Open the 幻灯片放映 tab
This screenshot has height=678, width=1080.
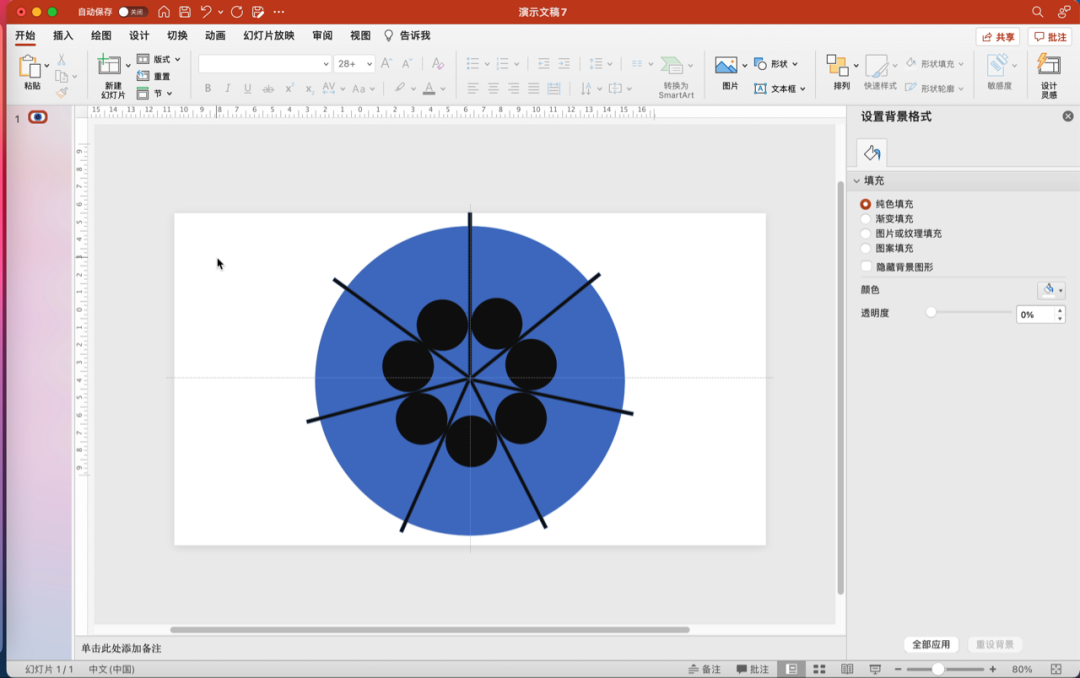(x=269, y=35)
